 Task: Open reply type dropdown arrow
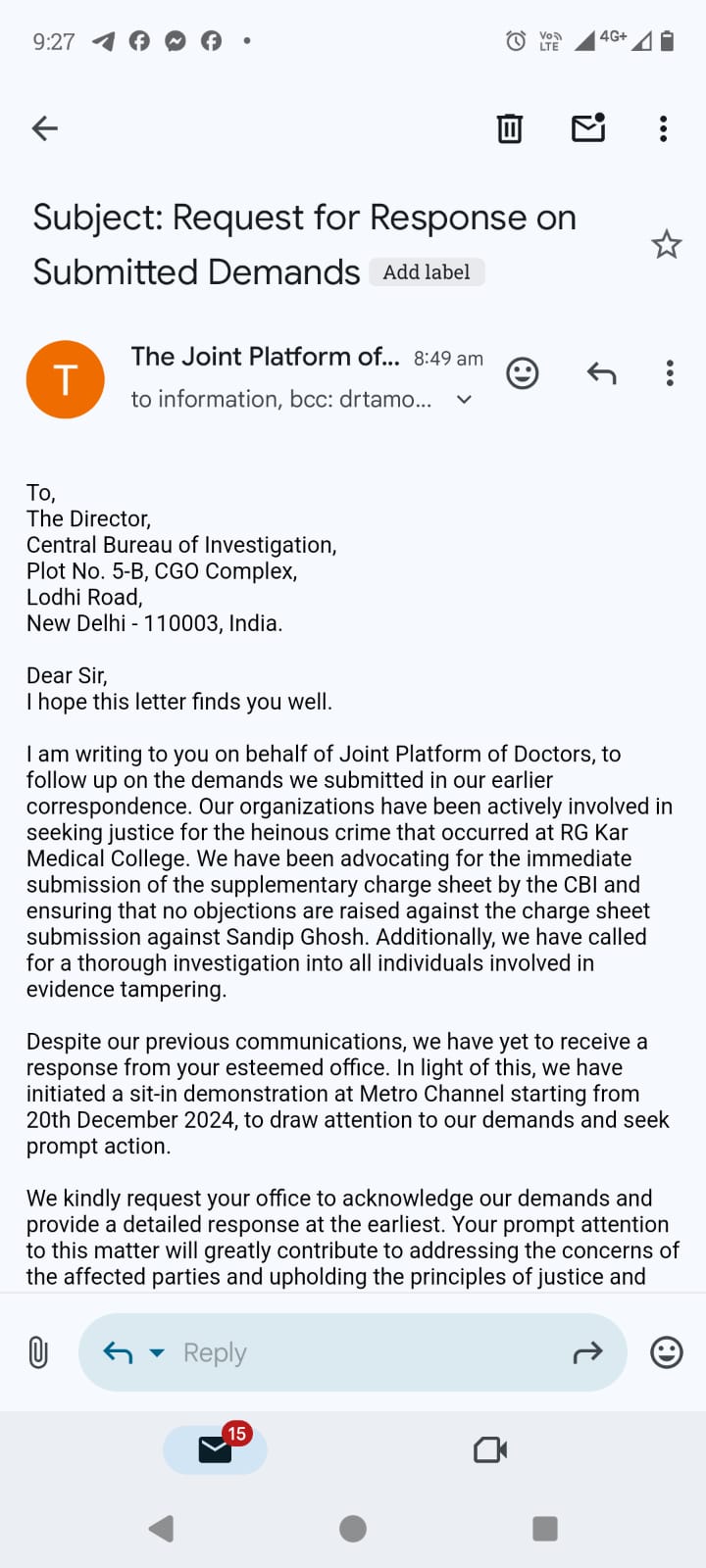tap(157, 1353)
